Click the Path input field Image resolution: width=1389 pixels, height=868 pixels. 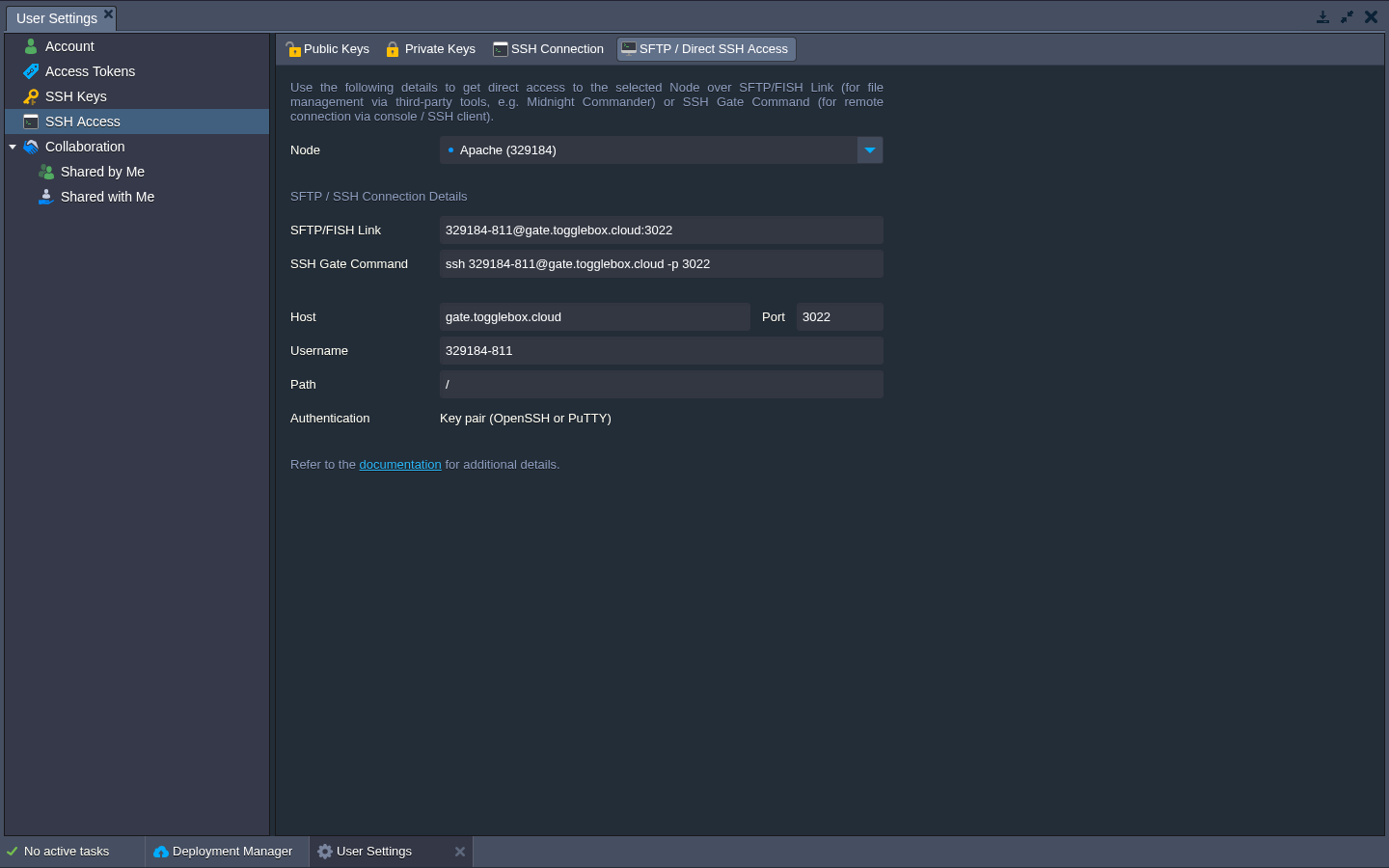pos(661,385)
